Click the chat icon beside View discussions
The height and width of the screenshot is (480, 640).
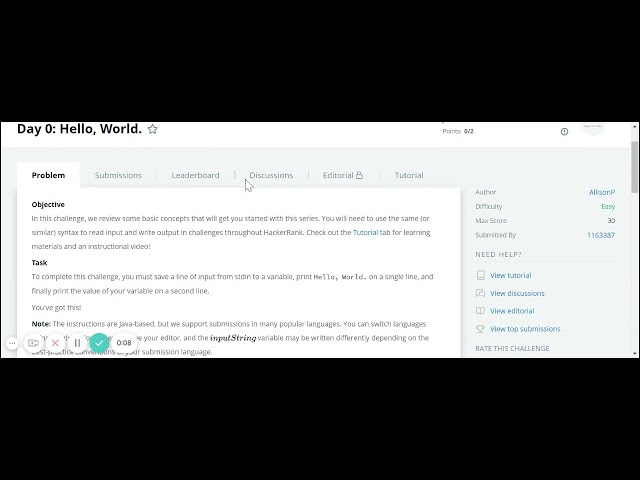click(481, 293)
